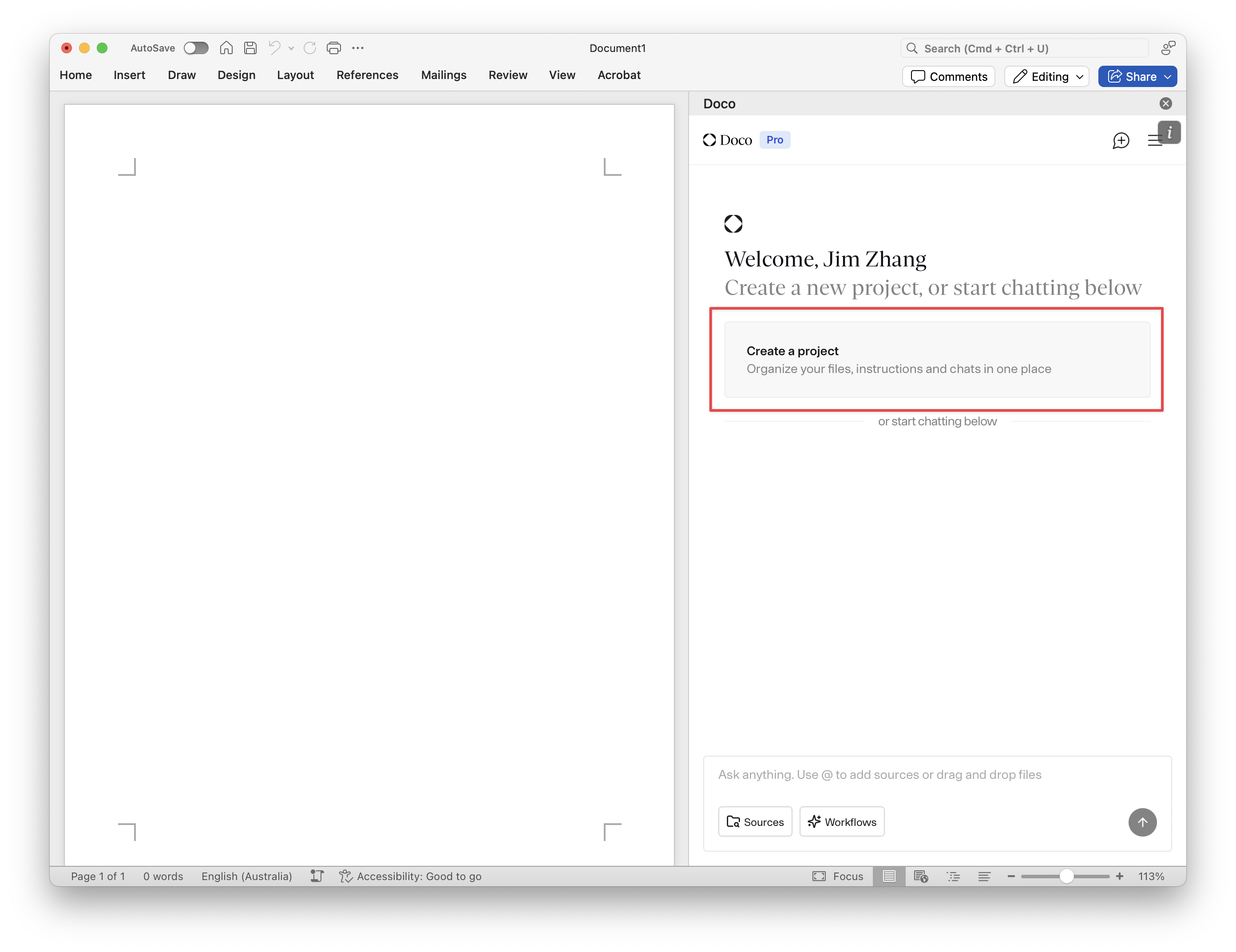Open the Undo dropdown arrow

point(291,48)
